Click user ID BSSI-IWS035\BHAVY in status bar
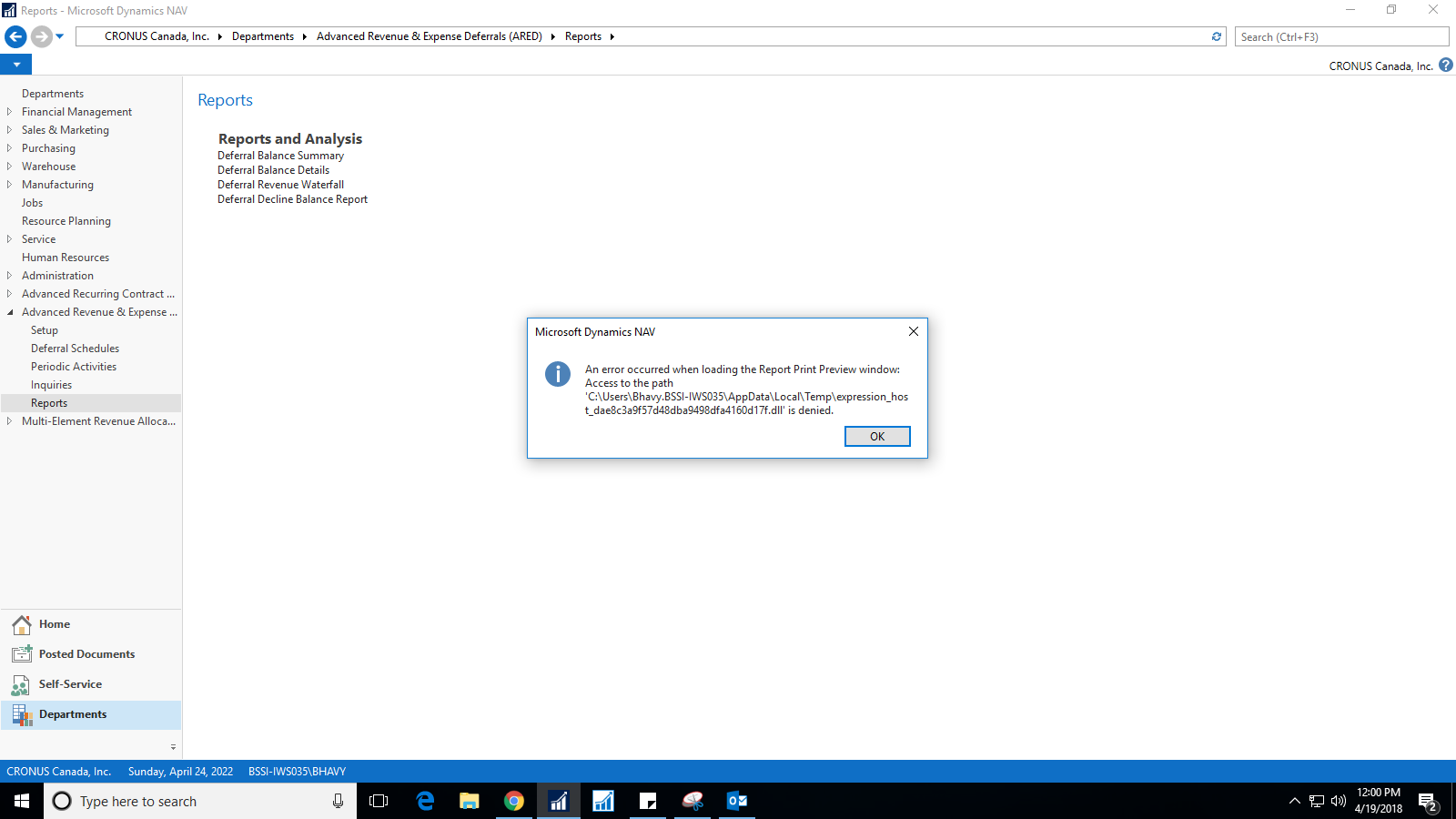Viewport: 1456px width, 819px height. [297, 772]
